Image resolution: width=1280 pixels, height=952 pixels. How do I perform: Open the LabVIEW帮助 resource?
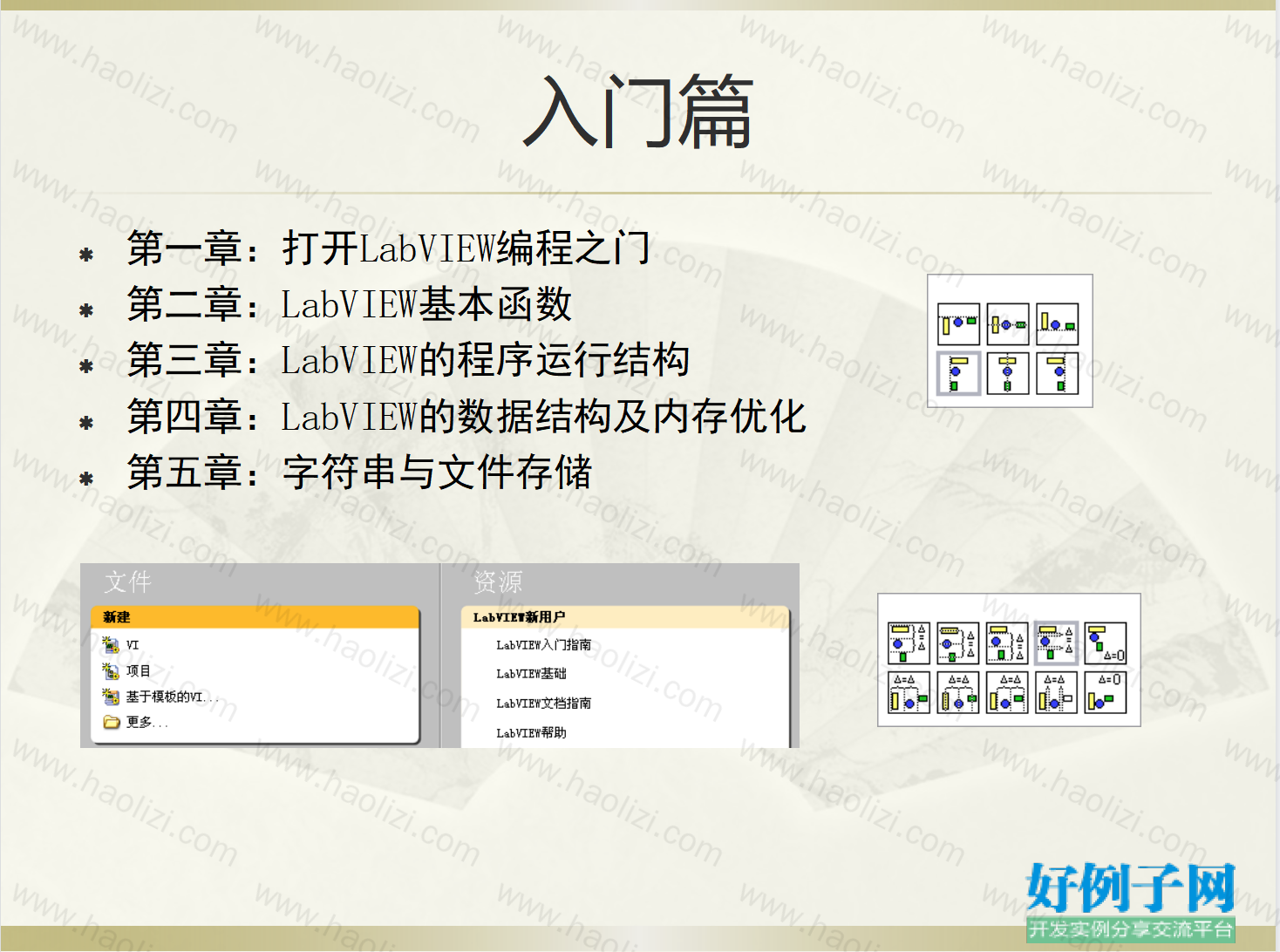[531, 733]
